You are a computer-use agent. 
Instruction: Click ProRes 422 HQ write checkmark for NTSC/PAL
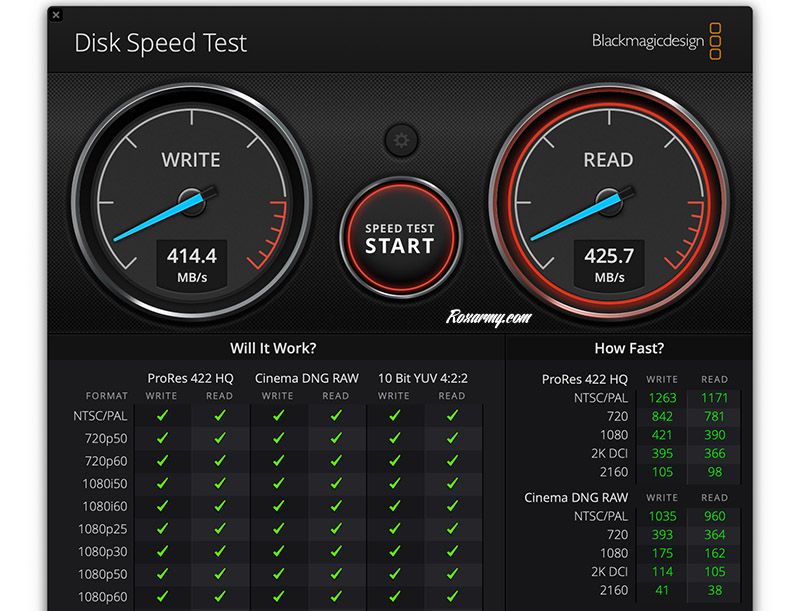click(162, 415)
